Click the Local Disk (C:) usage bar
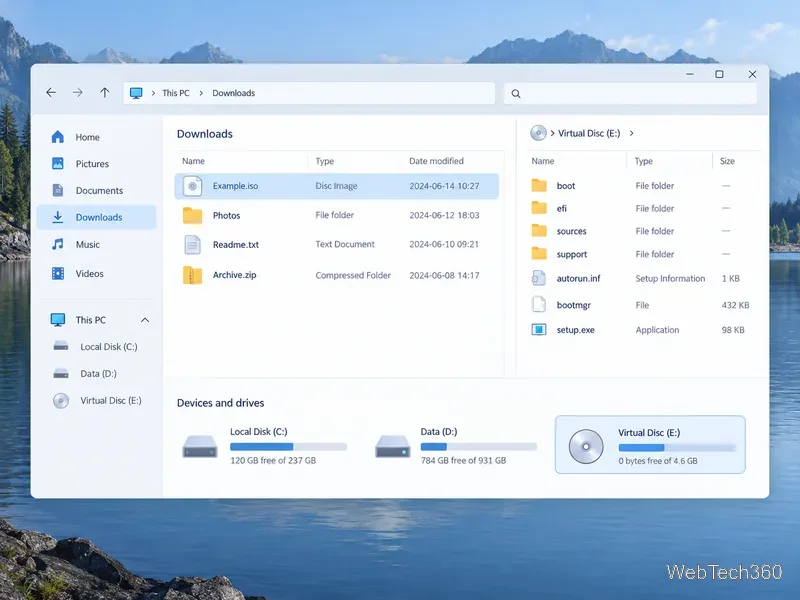 (x=288, y=447)
